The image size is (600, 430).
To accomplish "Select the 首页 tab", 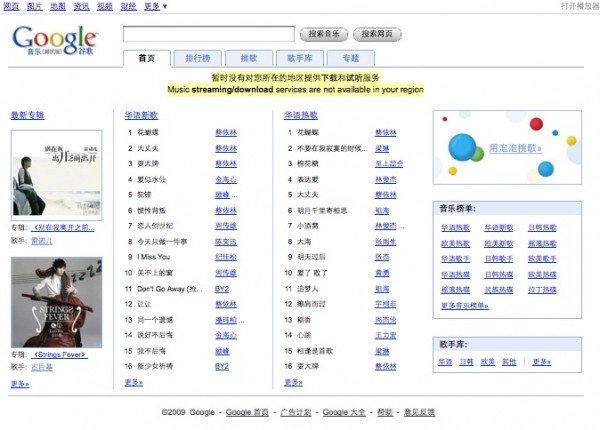I will 147,59.
